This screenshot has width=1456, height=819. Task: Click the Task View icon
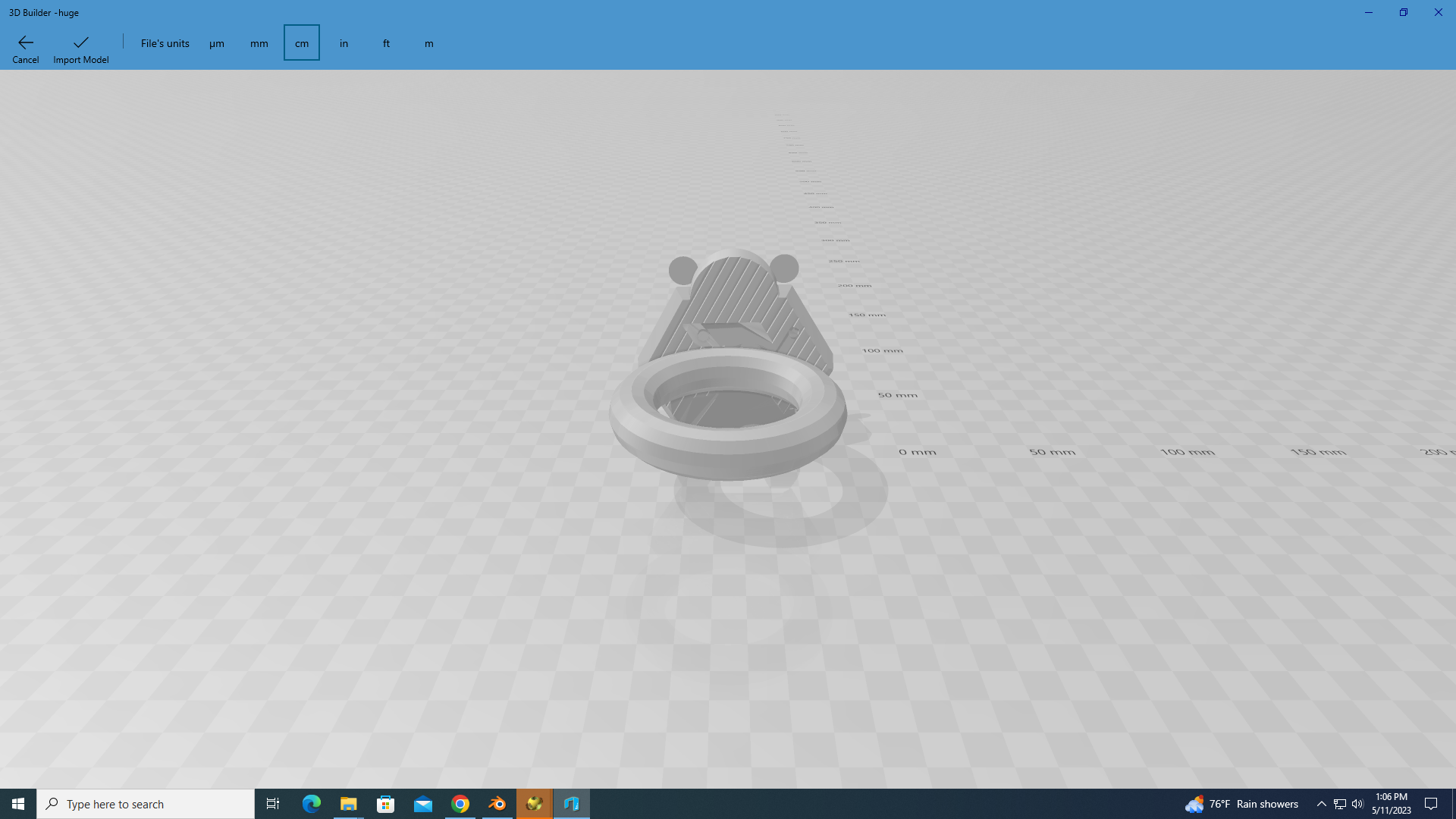point(273,804)
